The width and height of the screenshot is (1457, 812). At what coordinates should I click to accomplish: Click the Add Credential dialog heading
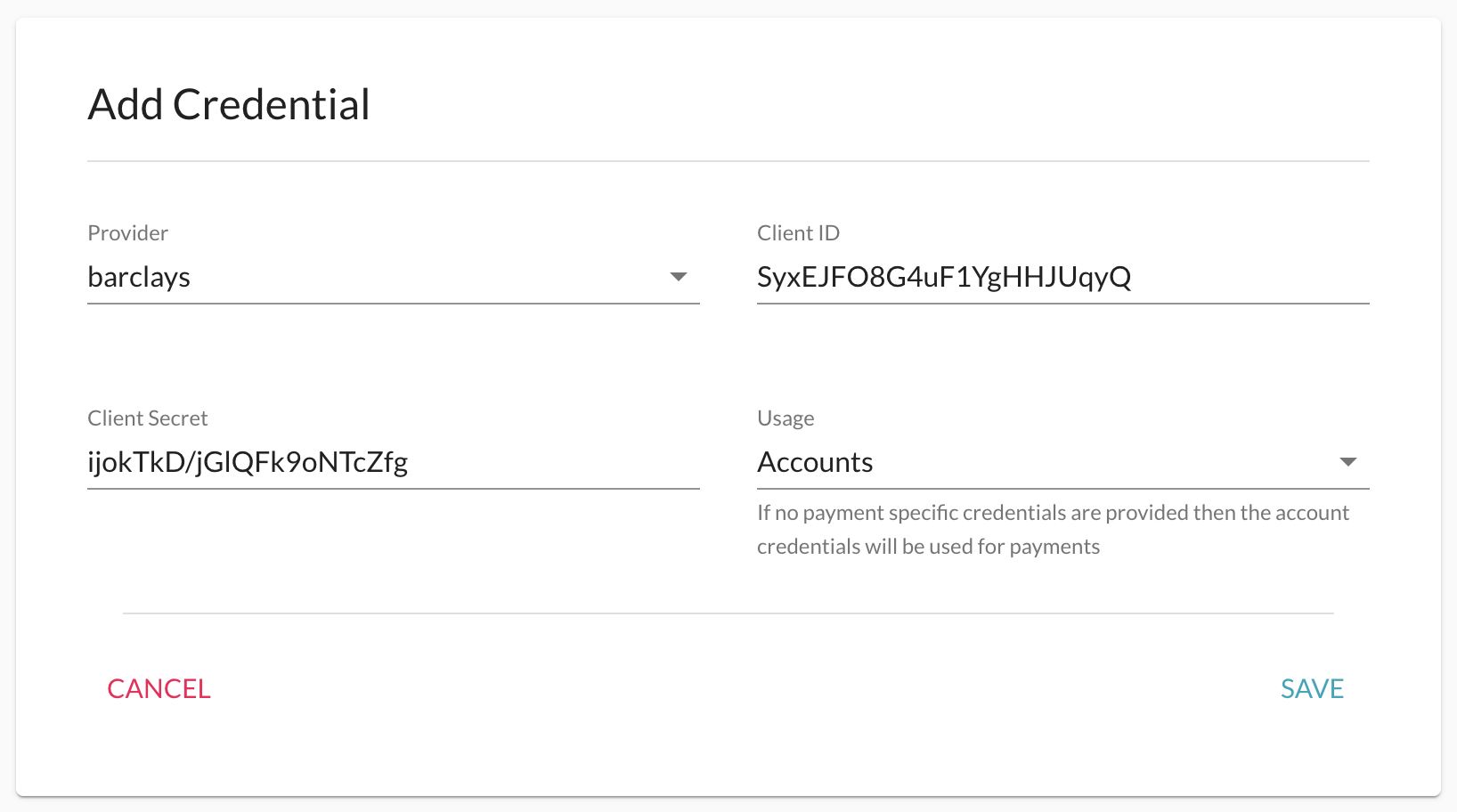click(229, 104)
